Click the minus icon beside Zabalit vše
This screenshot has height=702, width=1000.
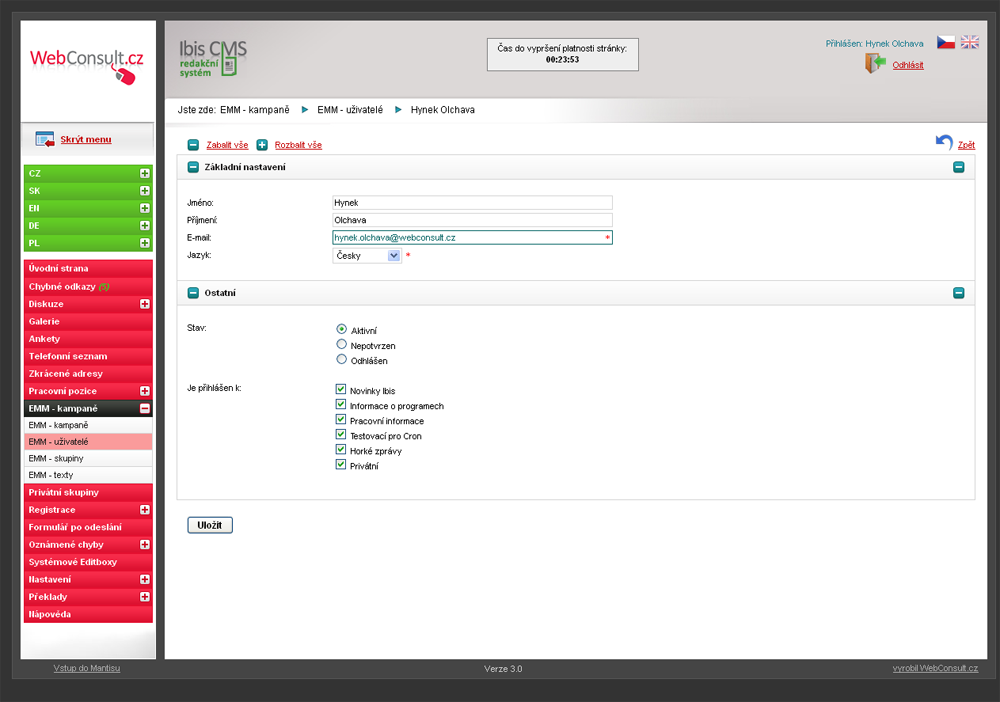pyautogui.click(x=193, y=145)
